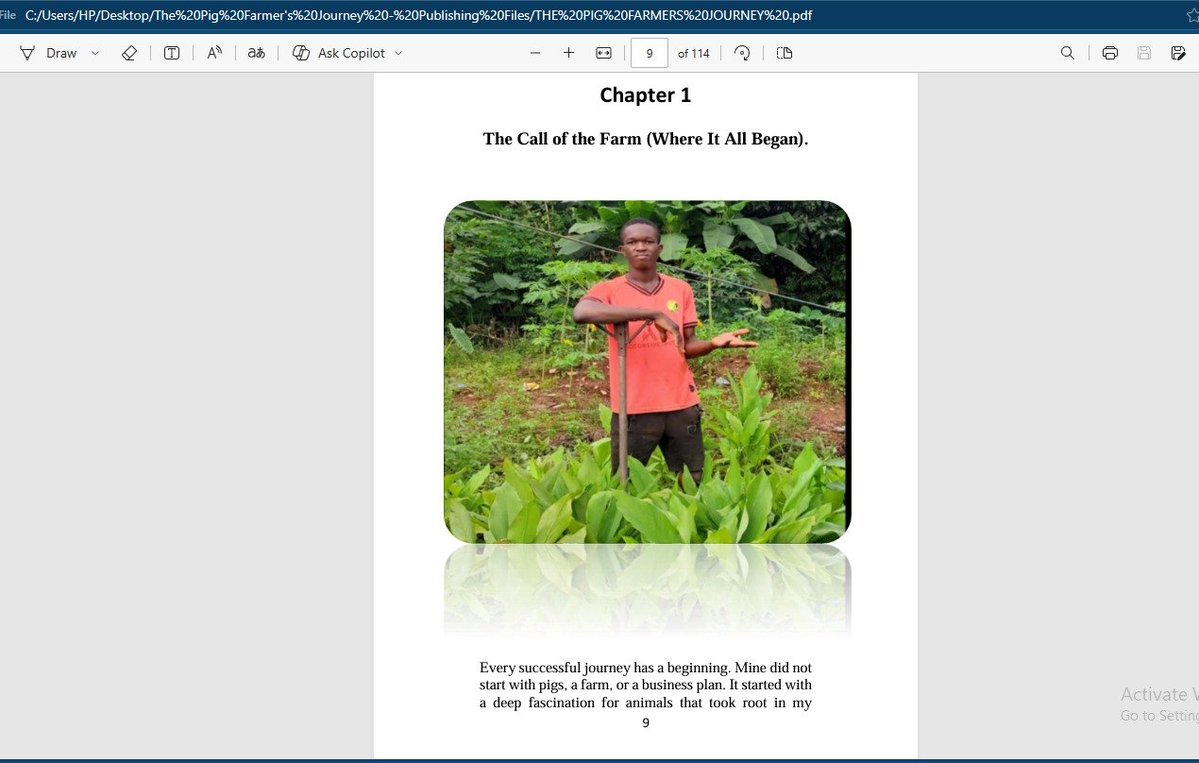Click the Chapter 1 heading text

pos(645,95)
